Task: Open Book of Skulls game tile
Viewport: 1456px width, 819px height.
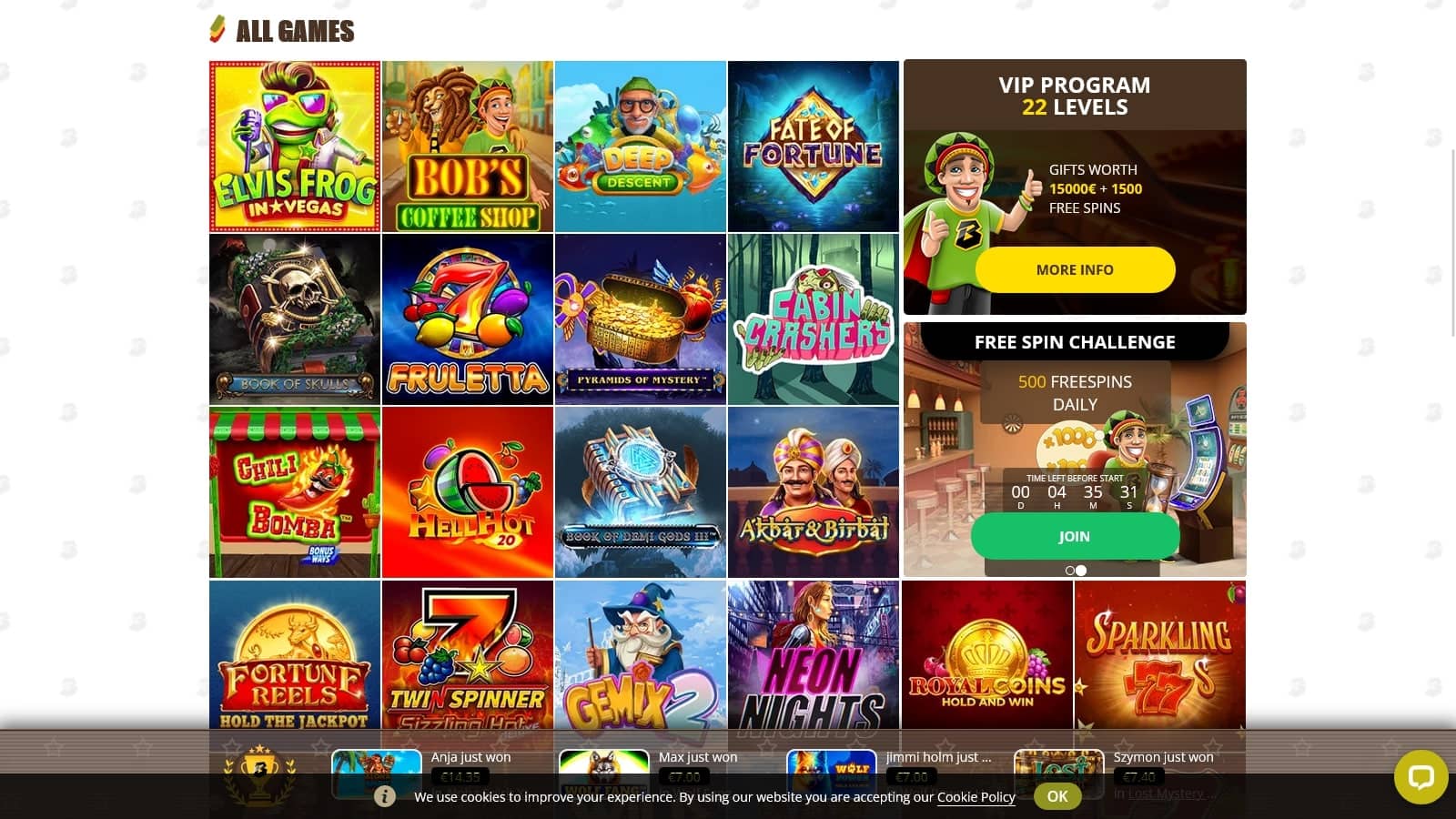Action: click(295, 319)
